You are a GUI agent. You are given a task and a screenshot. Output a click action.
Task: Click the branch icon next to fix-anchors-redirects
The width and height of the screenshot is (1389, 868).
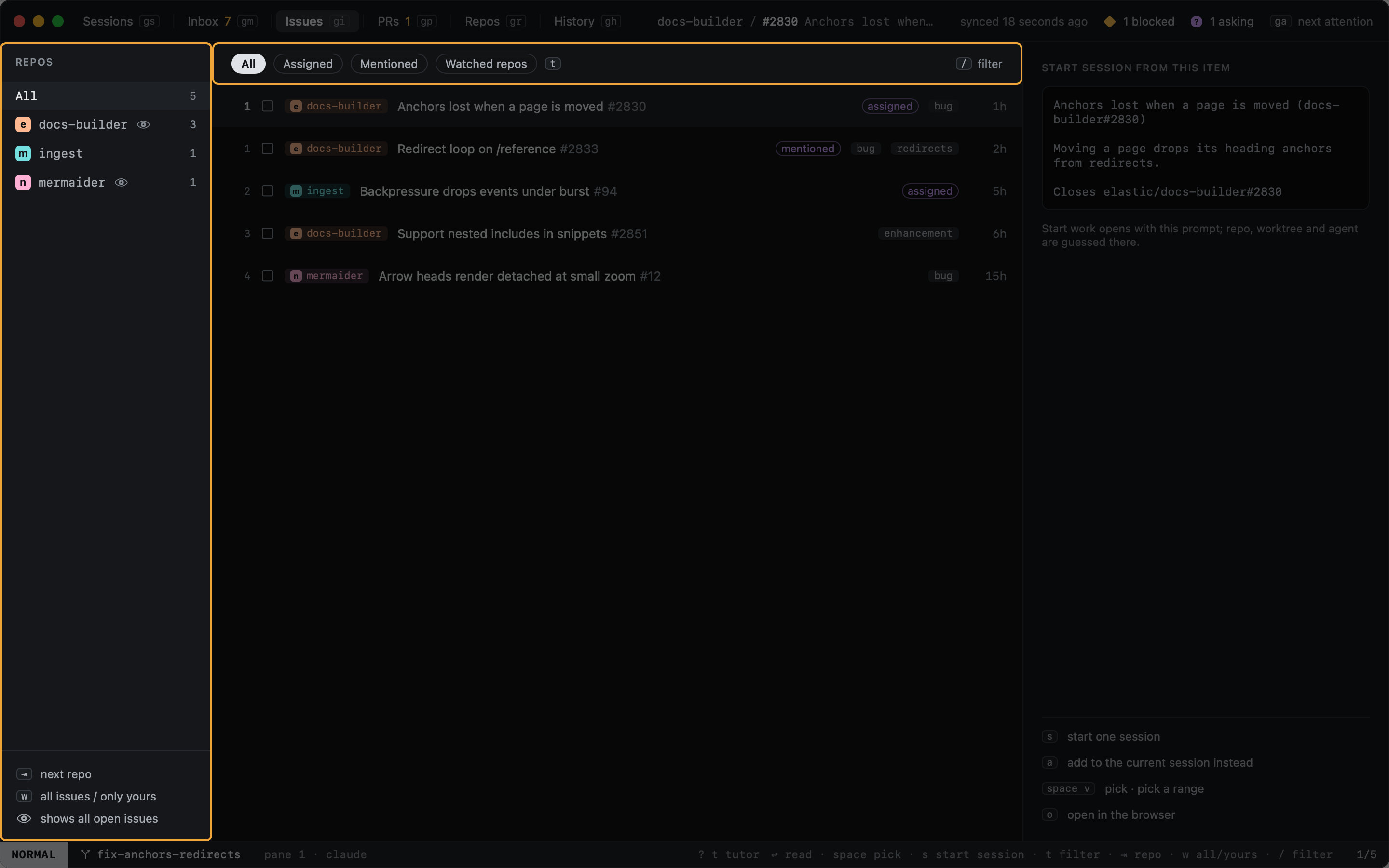tap(85, 854)
